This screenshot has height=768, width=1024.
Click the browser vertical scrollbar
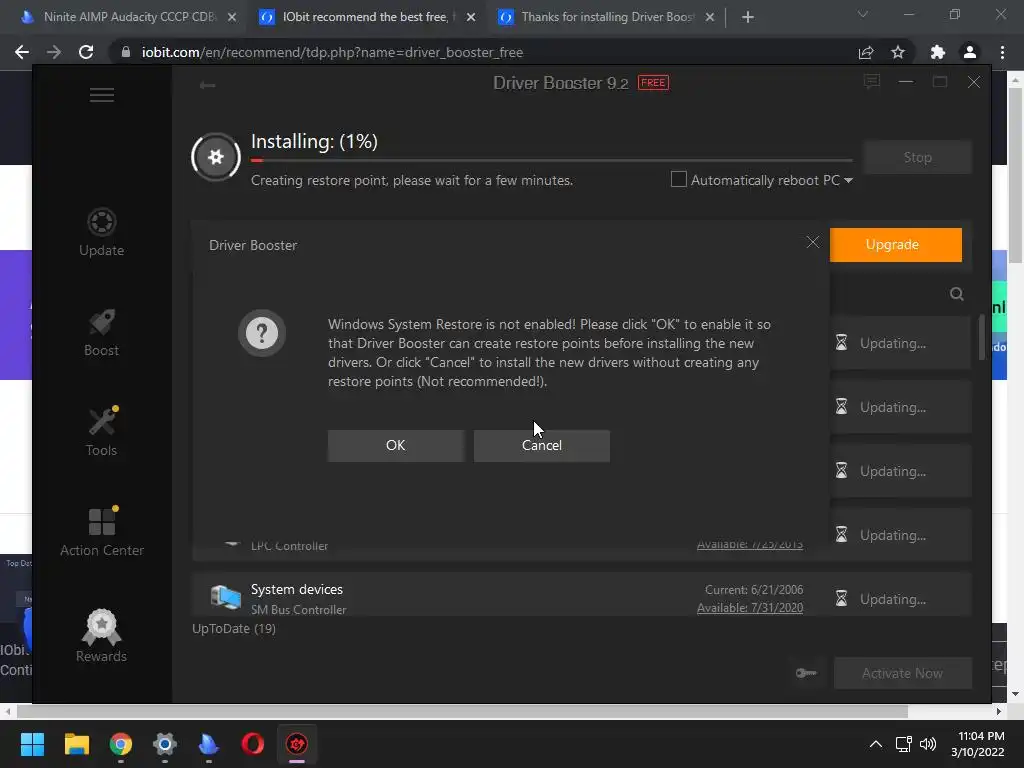1015,175
